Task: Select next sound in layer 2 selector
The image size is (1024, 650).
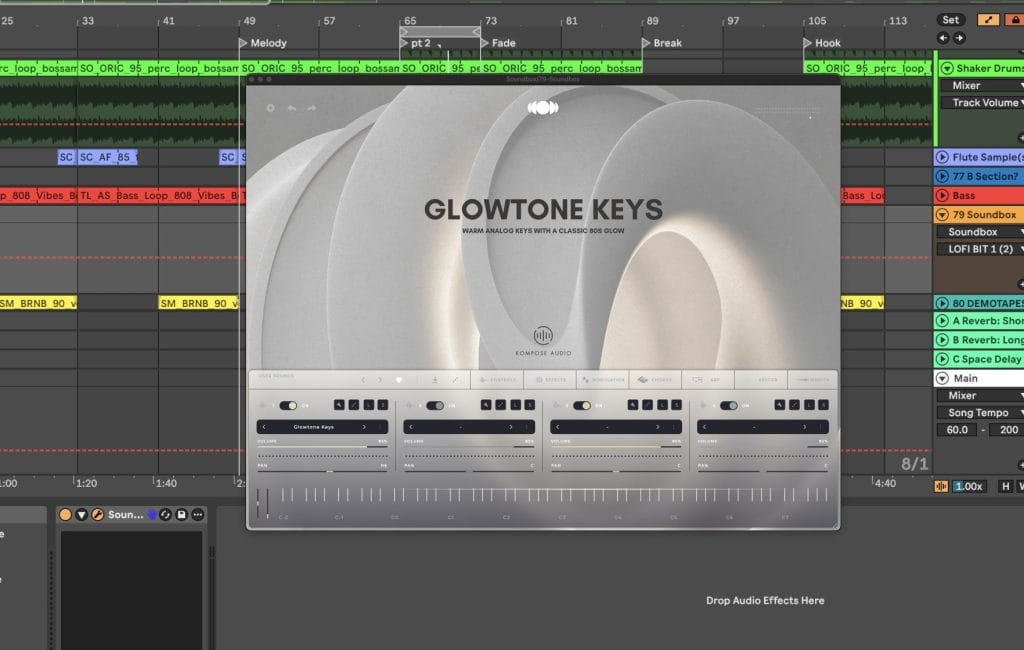Action: tap(511, 427)
